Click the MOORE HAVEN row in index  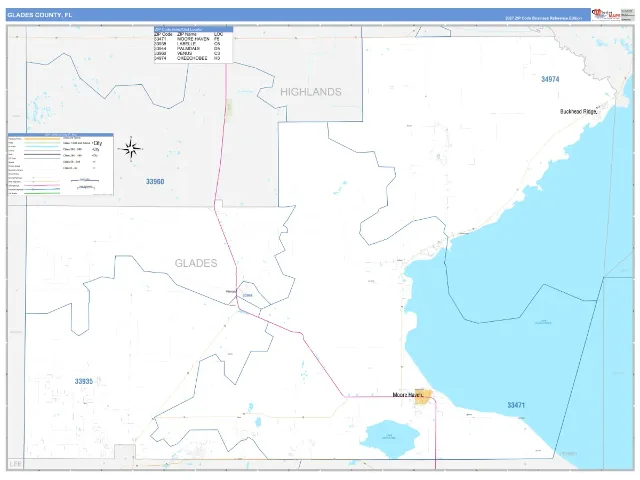point(188,39)
